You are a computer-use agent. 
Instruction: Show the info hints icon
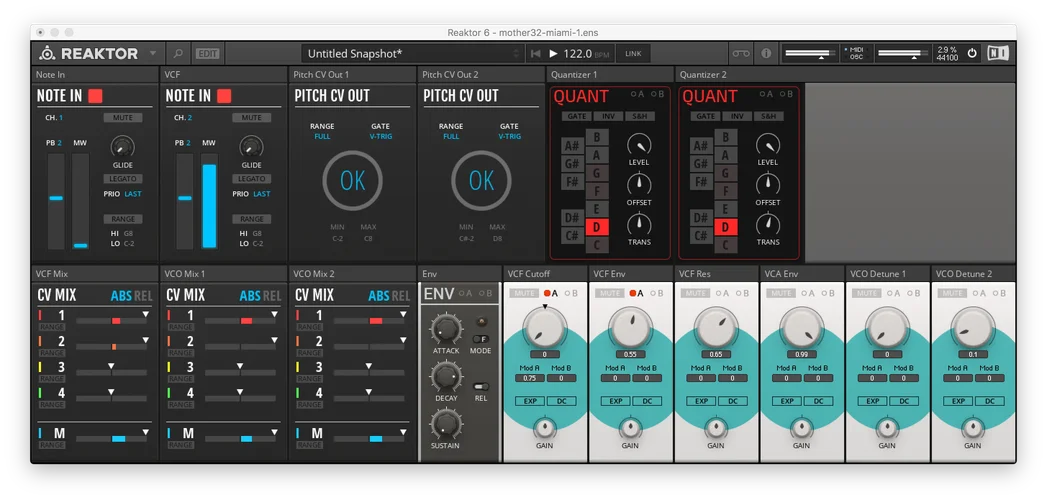click(x=766, y=53)
